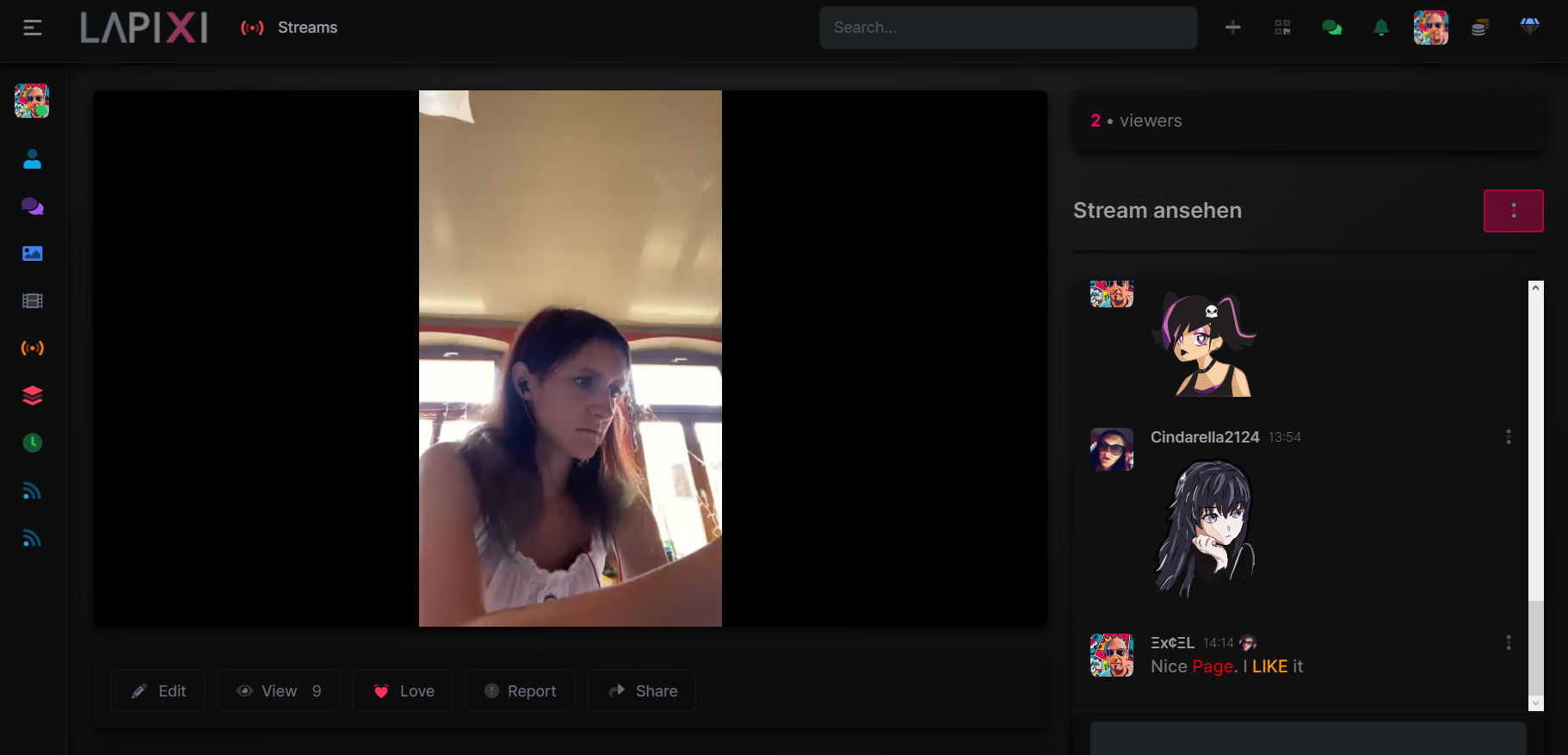Open the Streams section in header
This screenshot has width=1568, height=755.
(x=290, y=28)
